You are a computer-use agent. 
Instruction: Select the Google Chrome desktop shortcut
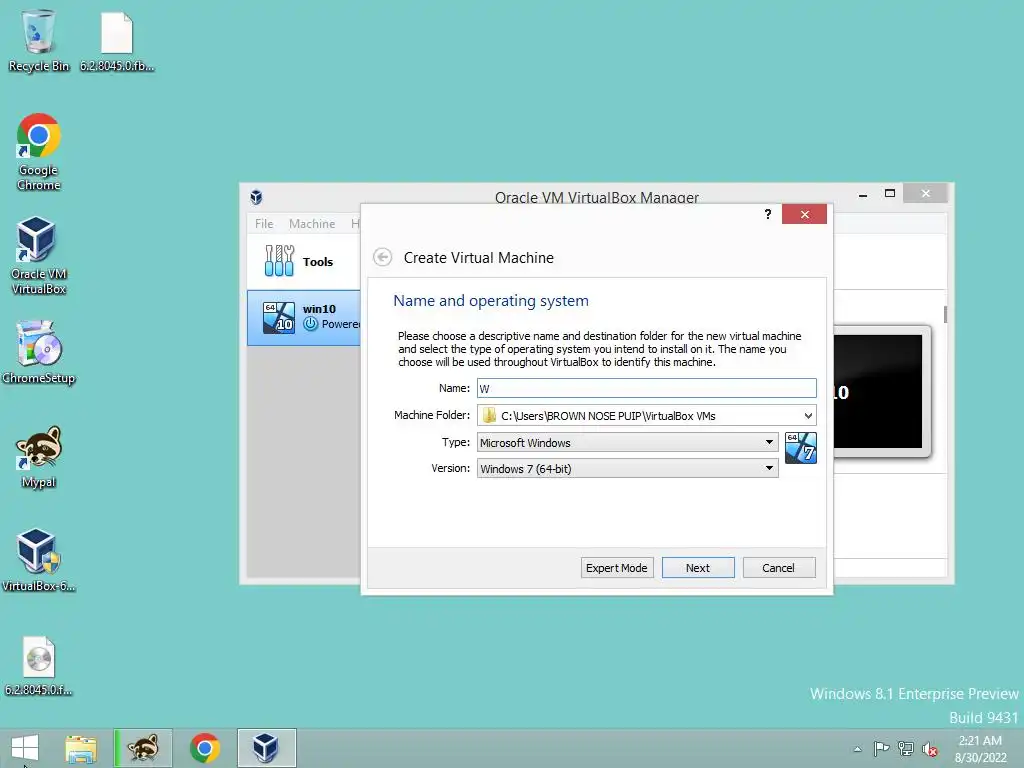pos(39,152)
